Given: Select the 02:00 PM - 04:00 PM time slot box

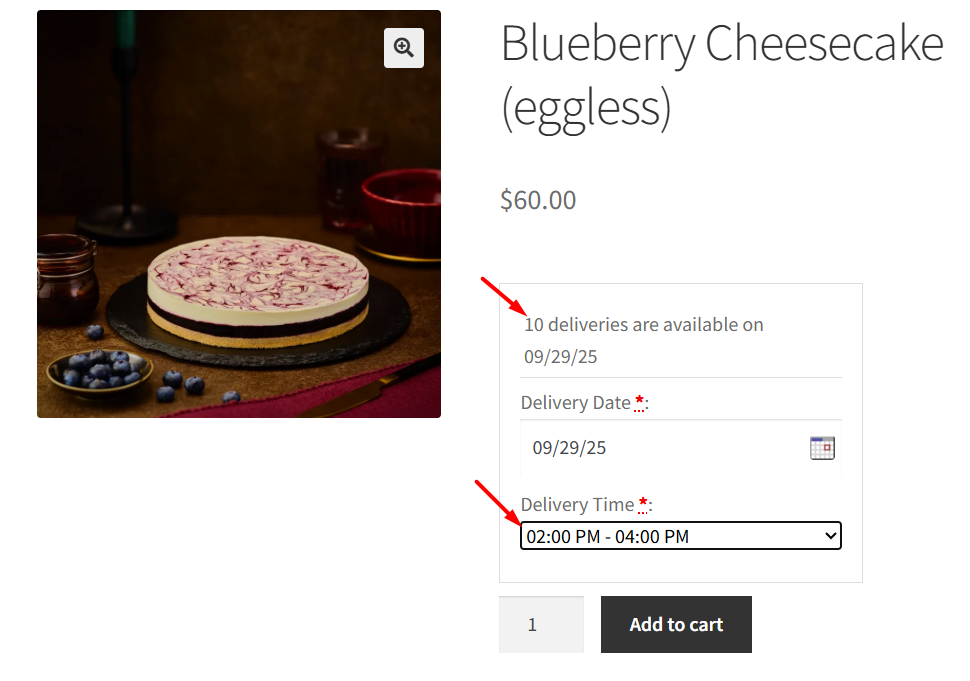Looking at the screenshot, I should tap(670, 536).
